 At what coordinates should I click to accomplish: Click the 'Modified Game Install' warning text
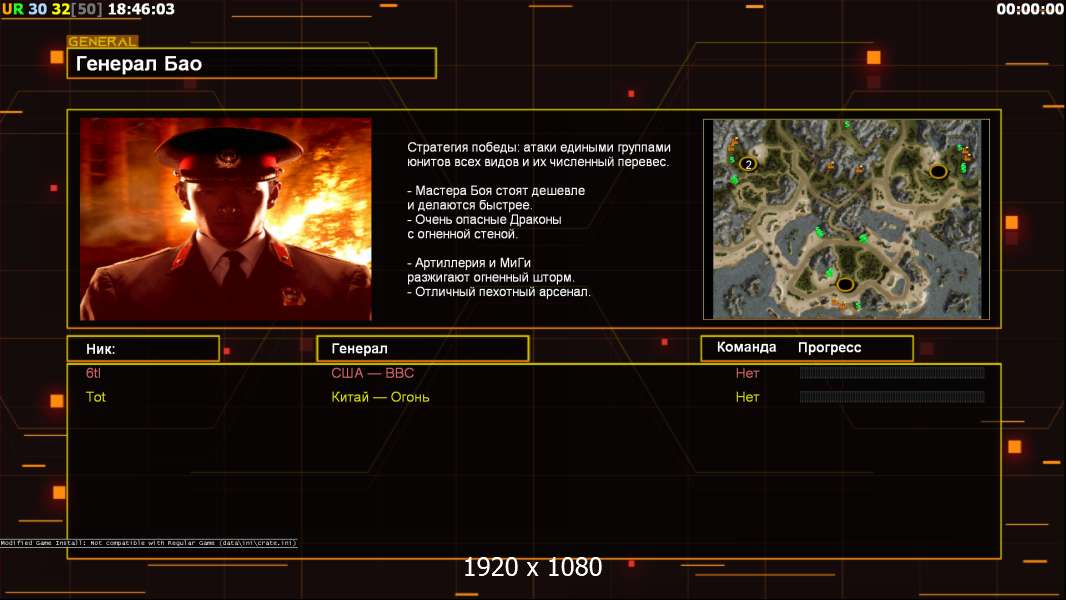click(148, 543)
